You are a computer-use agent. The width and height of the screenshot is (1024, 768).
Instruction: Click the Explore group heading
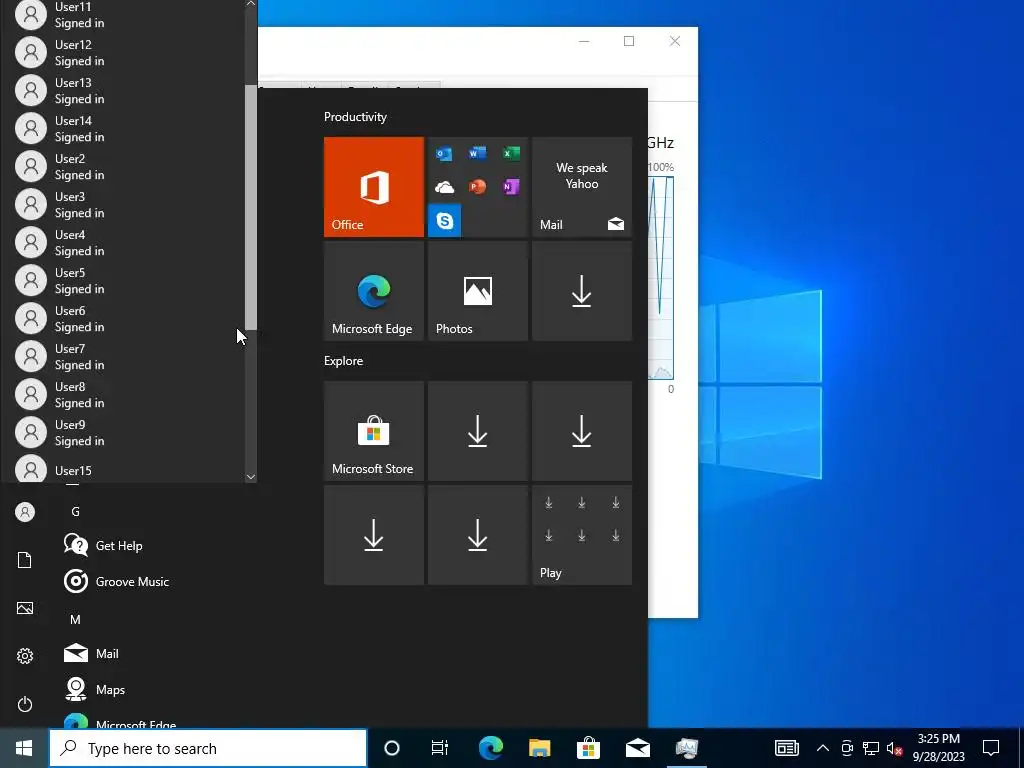click(x=344, y=360)
